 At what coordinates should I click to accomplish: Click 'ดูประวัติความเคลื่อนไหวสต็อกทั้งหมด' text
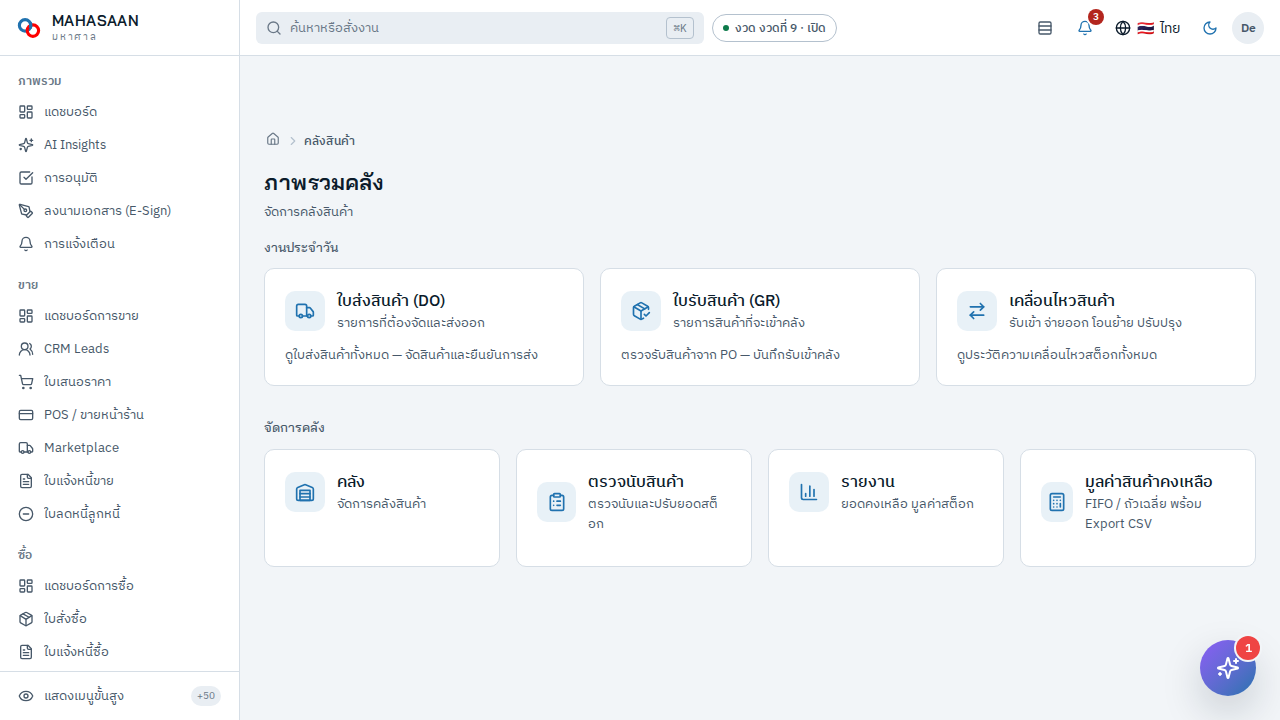[1057, 355]
